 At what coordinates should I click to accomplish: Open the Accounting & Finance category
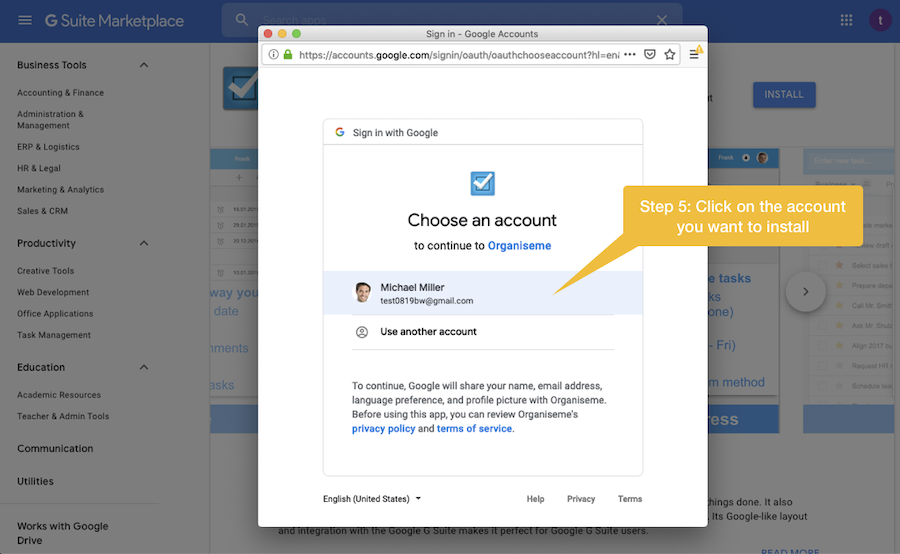tap(60, 93)
